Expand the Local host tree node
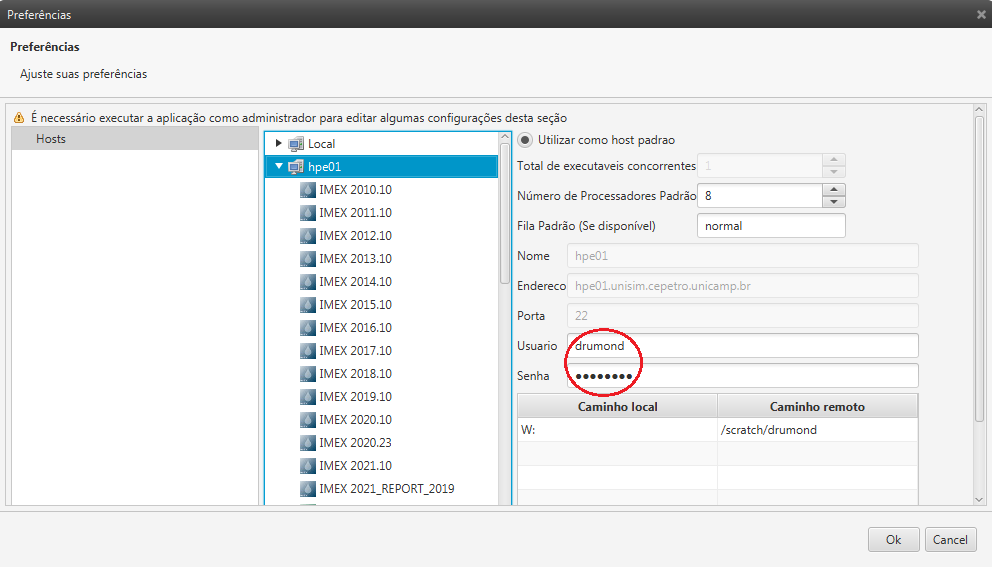Screen dimensions: 992x567 click(278, 144)
